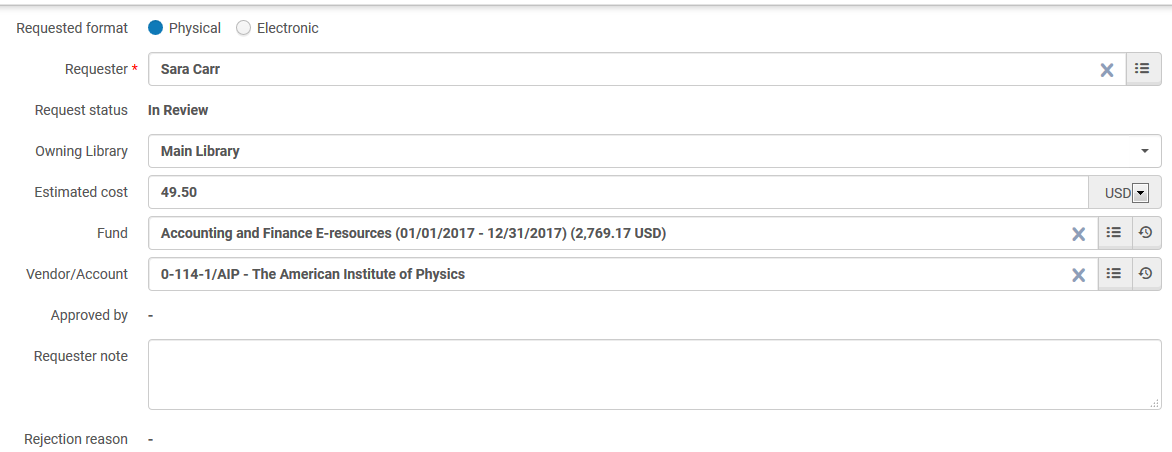Clear the Sara Carr requester value

click(x=1107, y=70)
